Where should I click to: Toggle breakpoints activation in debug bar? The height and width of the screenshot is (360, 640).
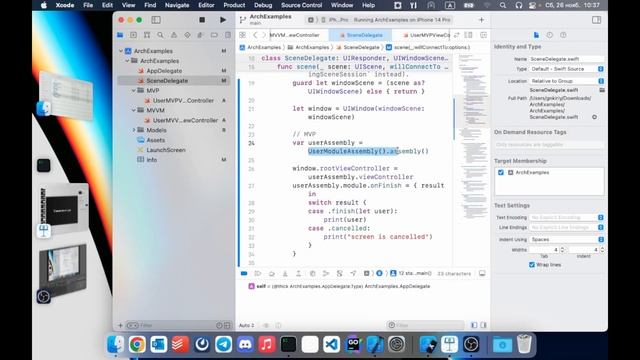244,273
